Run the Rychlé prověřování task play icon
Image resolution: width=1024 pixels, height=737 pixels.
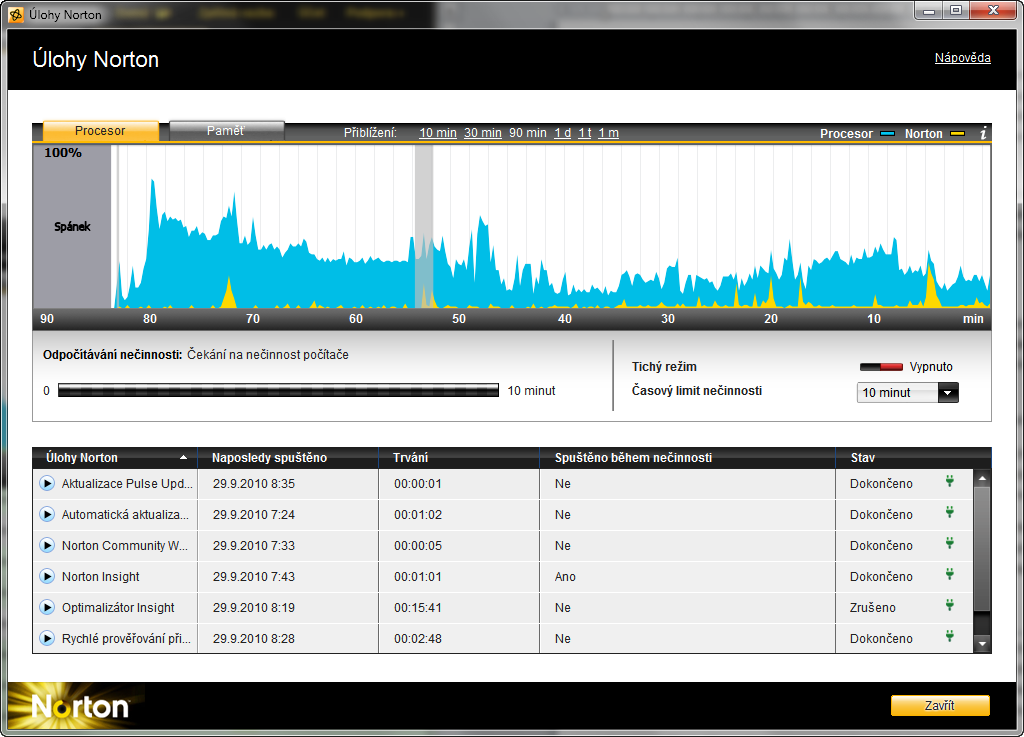tap(47, 638)
